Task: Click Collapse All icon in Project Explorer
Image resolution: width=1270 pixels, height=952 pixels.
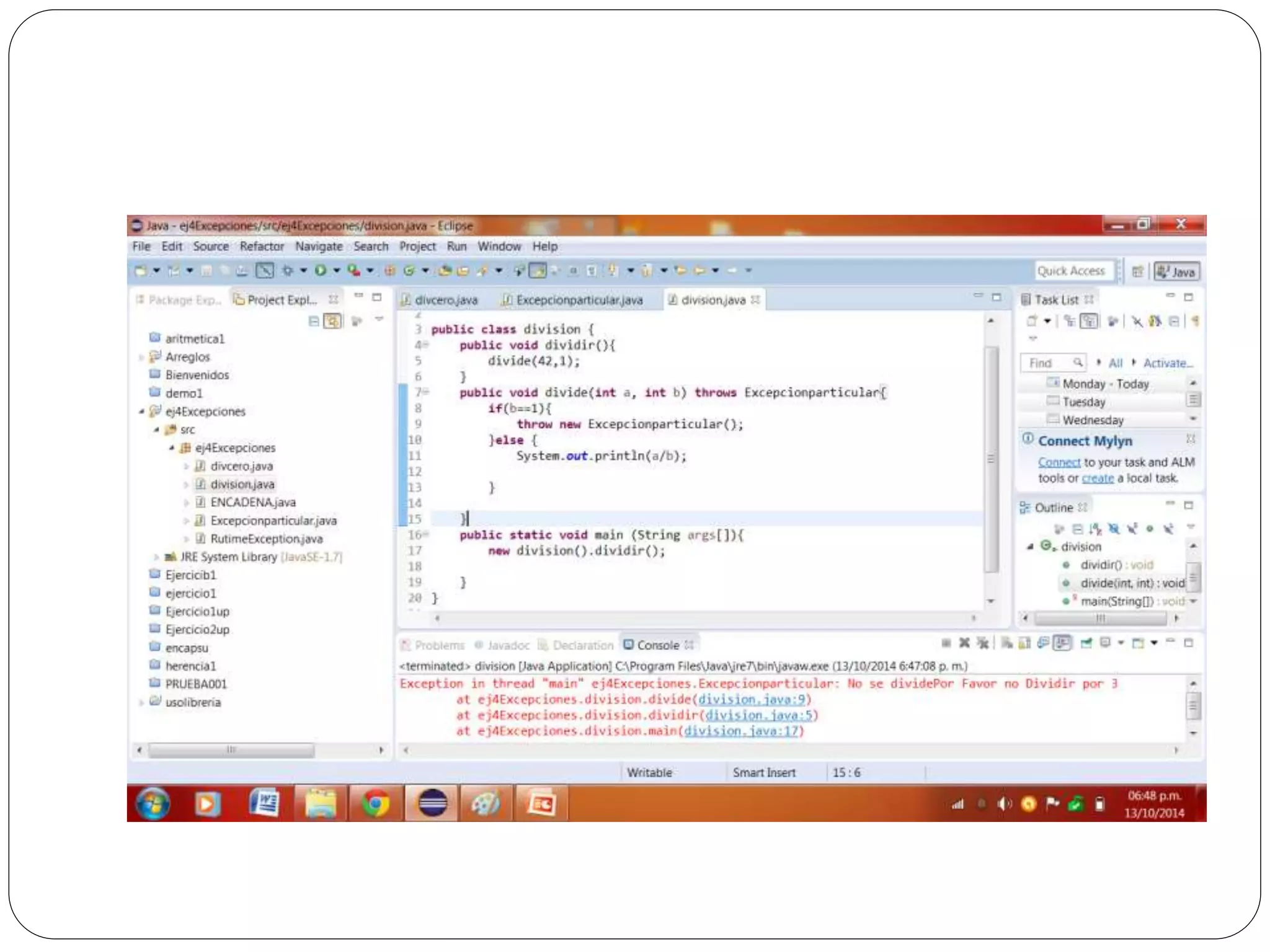Action: 314,321
